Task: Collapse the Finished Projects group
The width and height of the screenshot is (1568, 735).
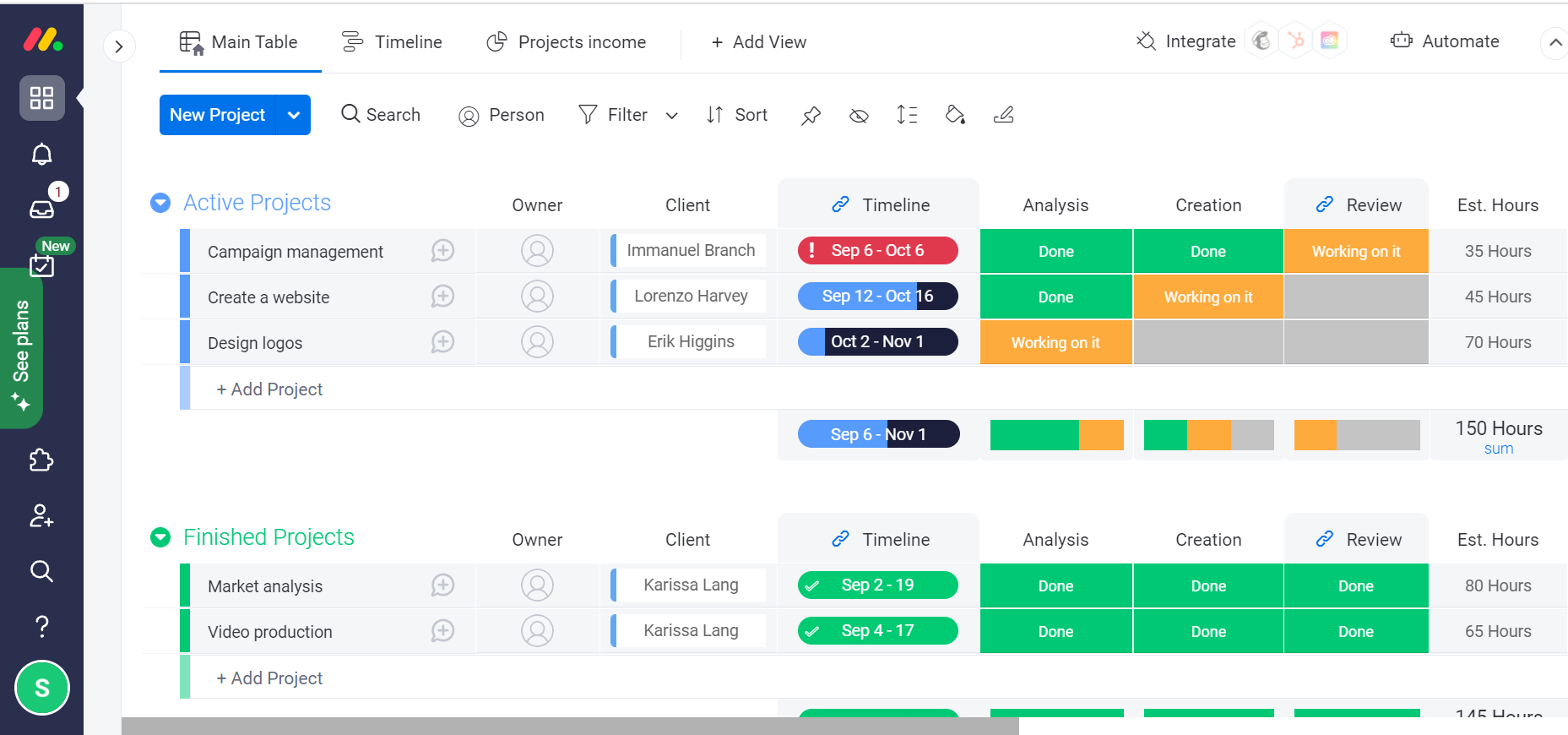Action: point(160,537)
